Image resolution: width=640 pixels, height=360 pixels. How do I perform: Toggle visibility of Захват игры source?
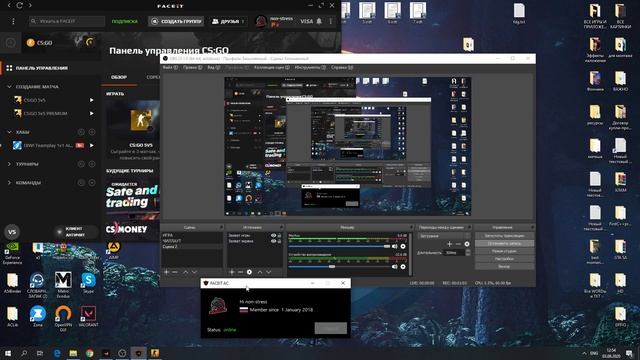coord(273,236)
